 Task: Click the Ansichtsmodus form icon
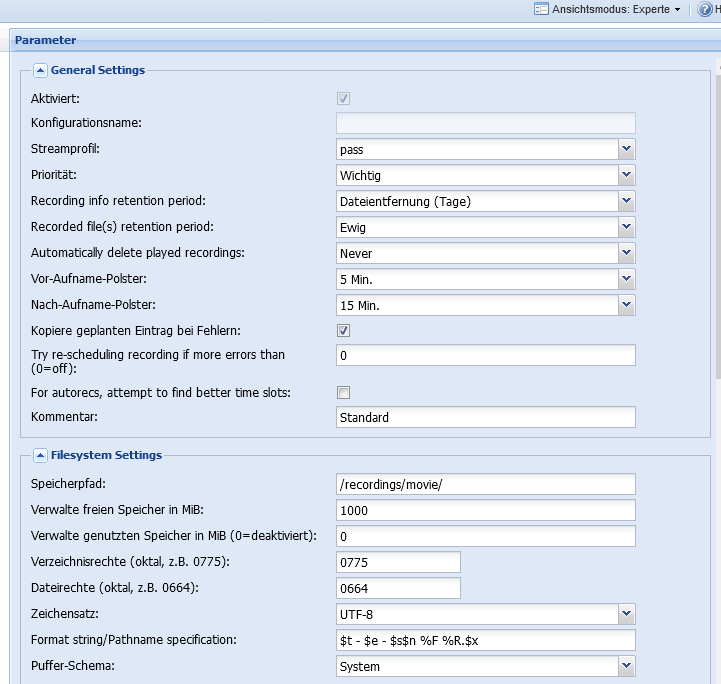click(541, 9)
